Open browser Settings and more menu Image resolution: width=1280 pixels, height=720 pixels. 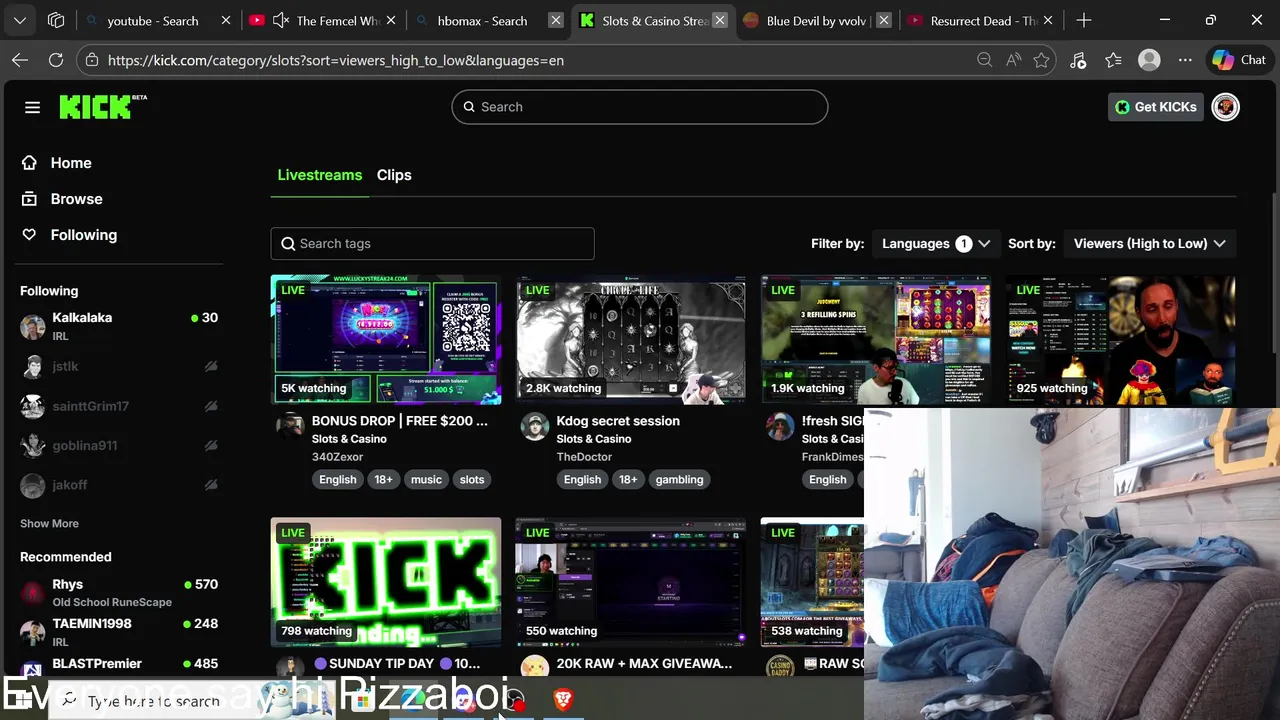tap(1185, 60)
